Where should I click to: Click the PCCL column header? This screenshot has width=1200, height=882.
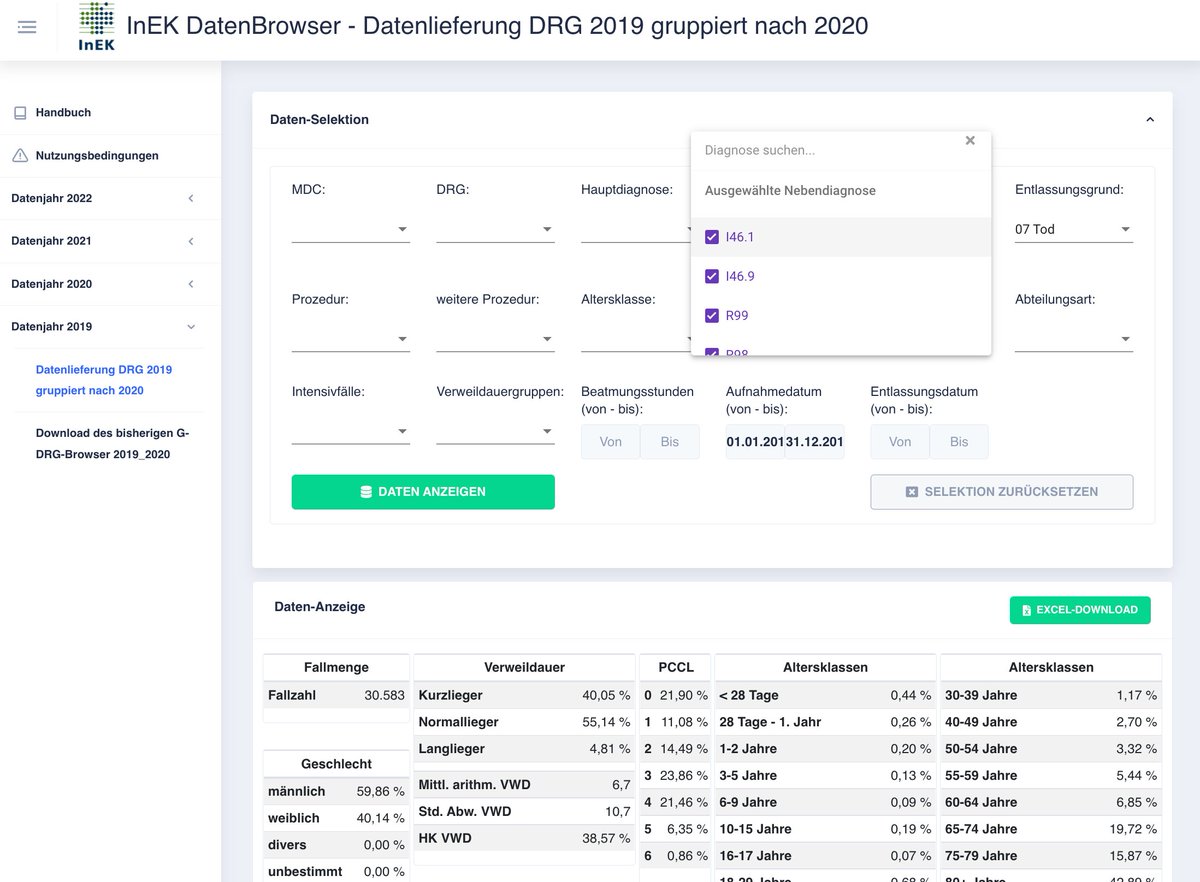(x=676, y=667)
